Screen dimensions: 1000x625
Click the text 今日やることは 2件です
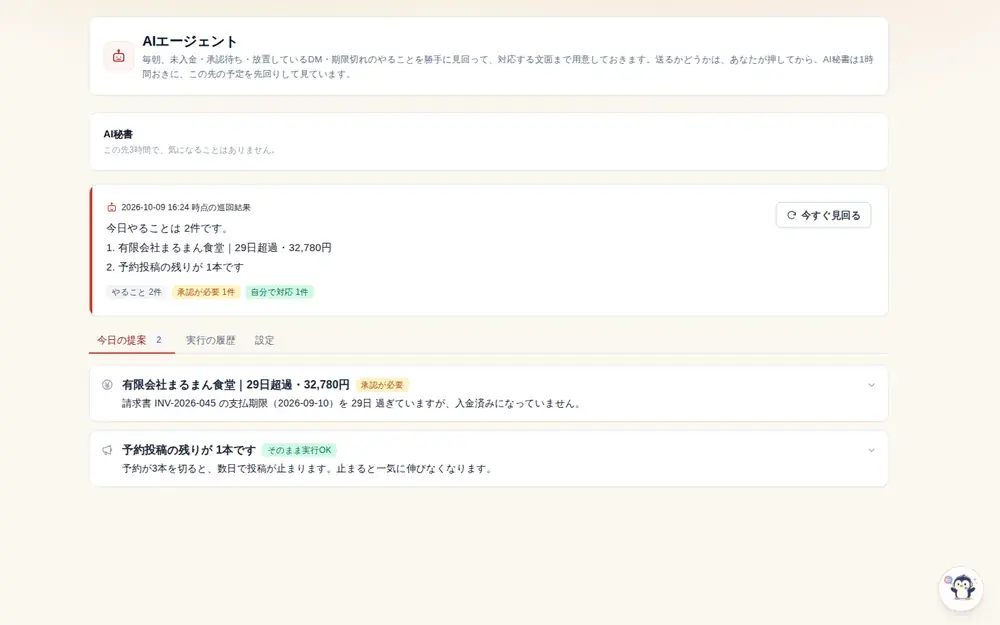[168, 228]
